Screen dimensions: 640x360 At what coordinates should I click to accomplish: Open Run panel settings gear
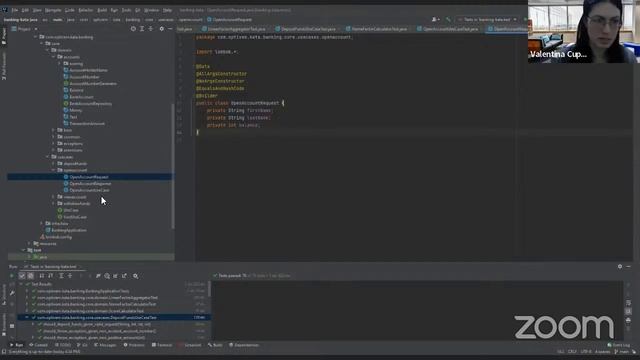point(620,267)
